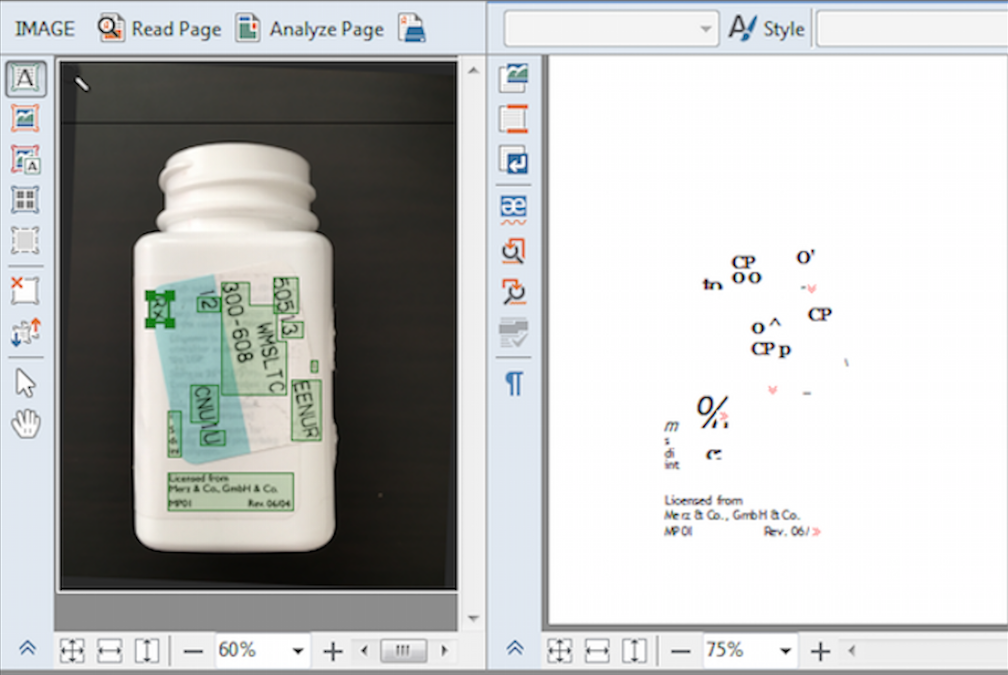The height and width of the screenshot is (675, 1008).
Task: Toggle non-printing characters pilcrow icon
Action: (x=514, y=383)
